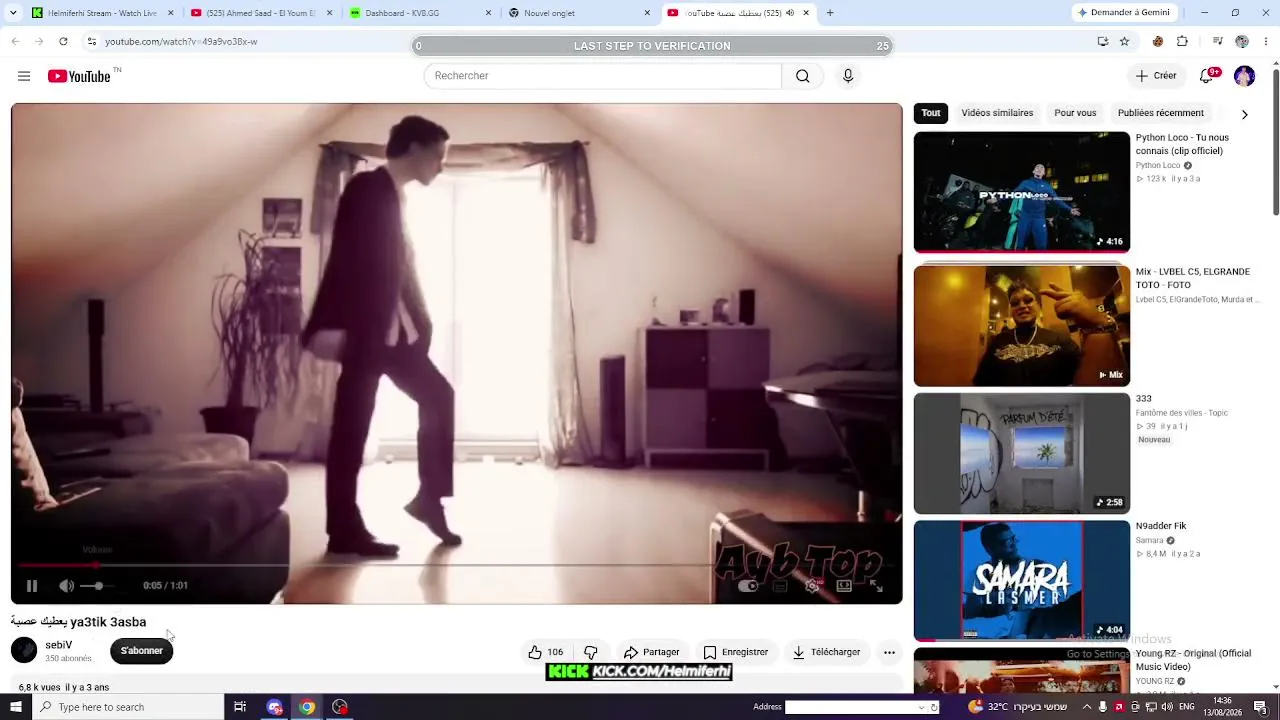
Task: Open the 333 video thumbnail
Action: (x=1022, y=453)
